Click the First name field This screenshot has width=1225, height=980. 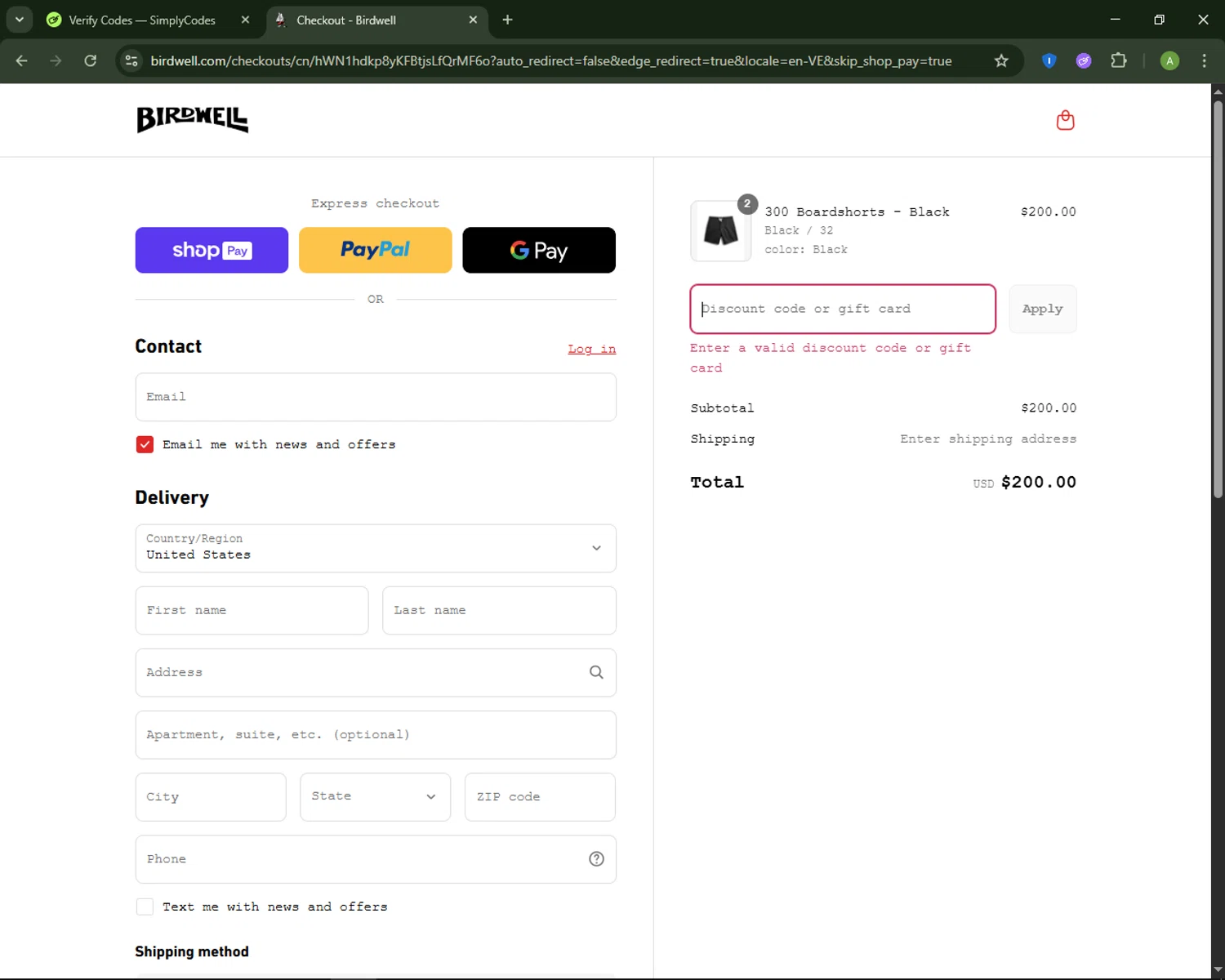[x=252, y=610]
